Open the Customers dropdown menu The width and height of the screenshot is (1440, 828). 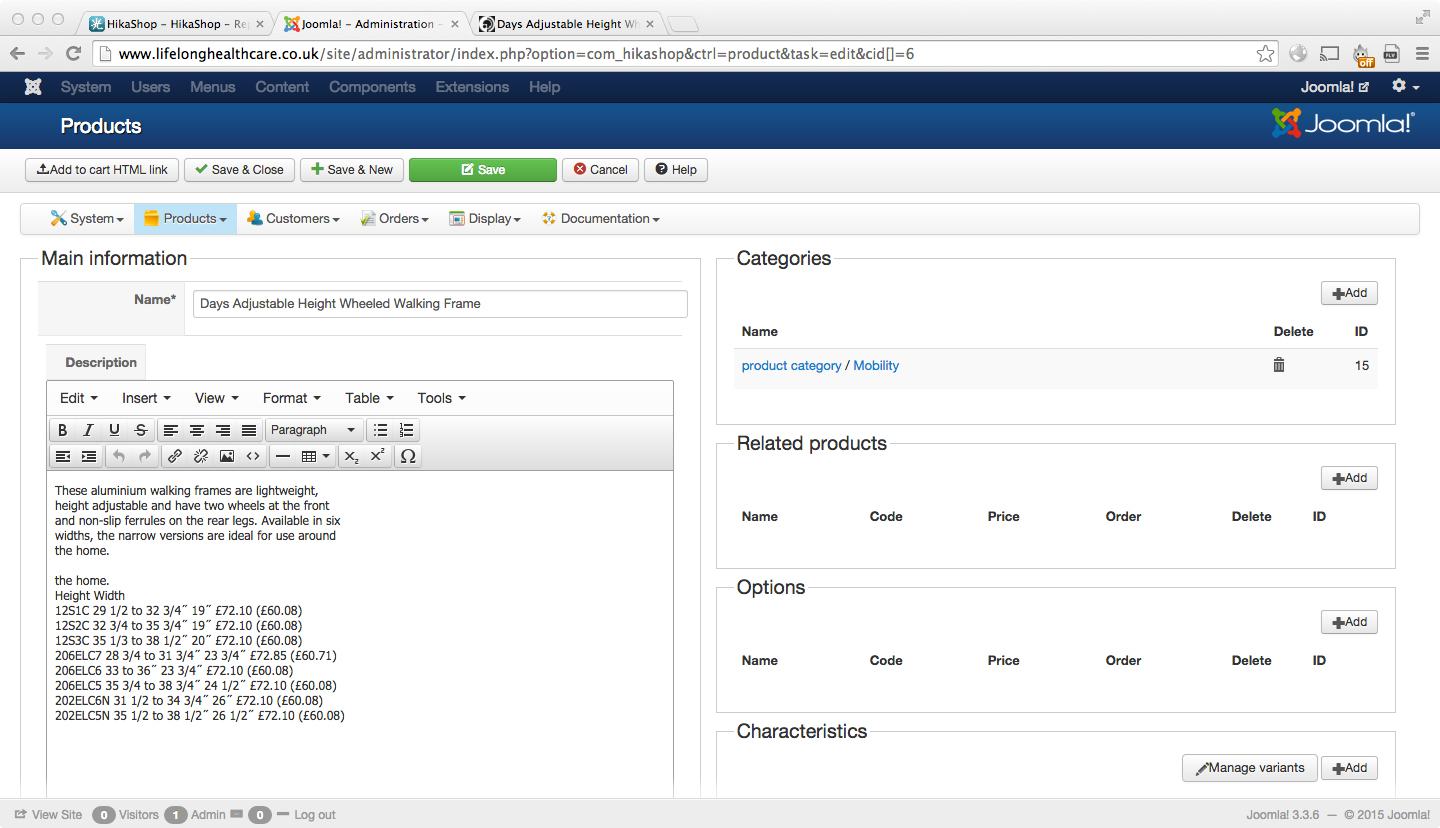[293, 219]
